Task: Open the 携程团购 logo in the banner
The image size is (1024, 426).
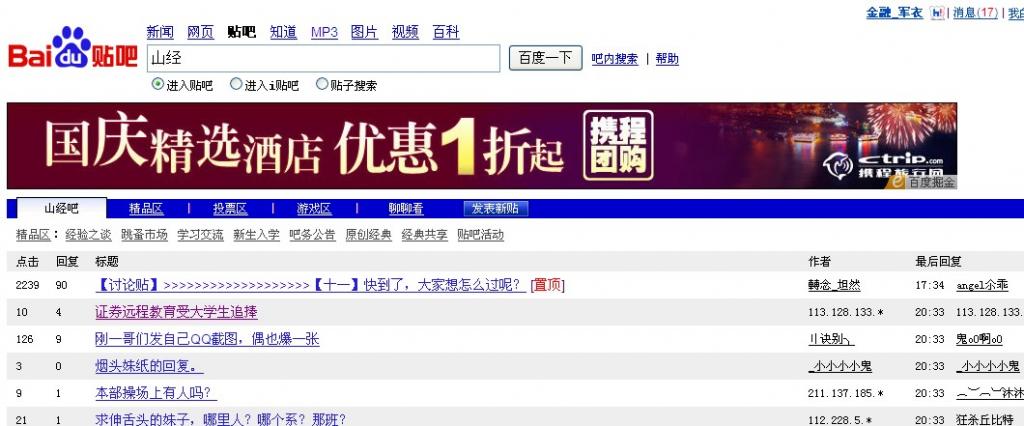Action: pos(618,145)
